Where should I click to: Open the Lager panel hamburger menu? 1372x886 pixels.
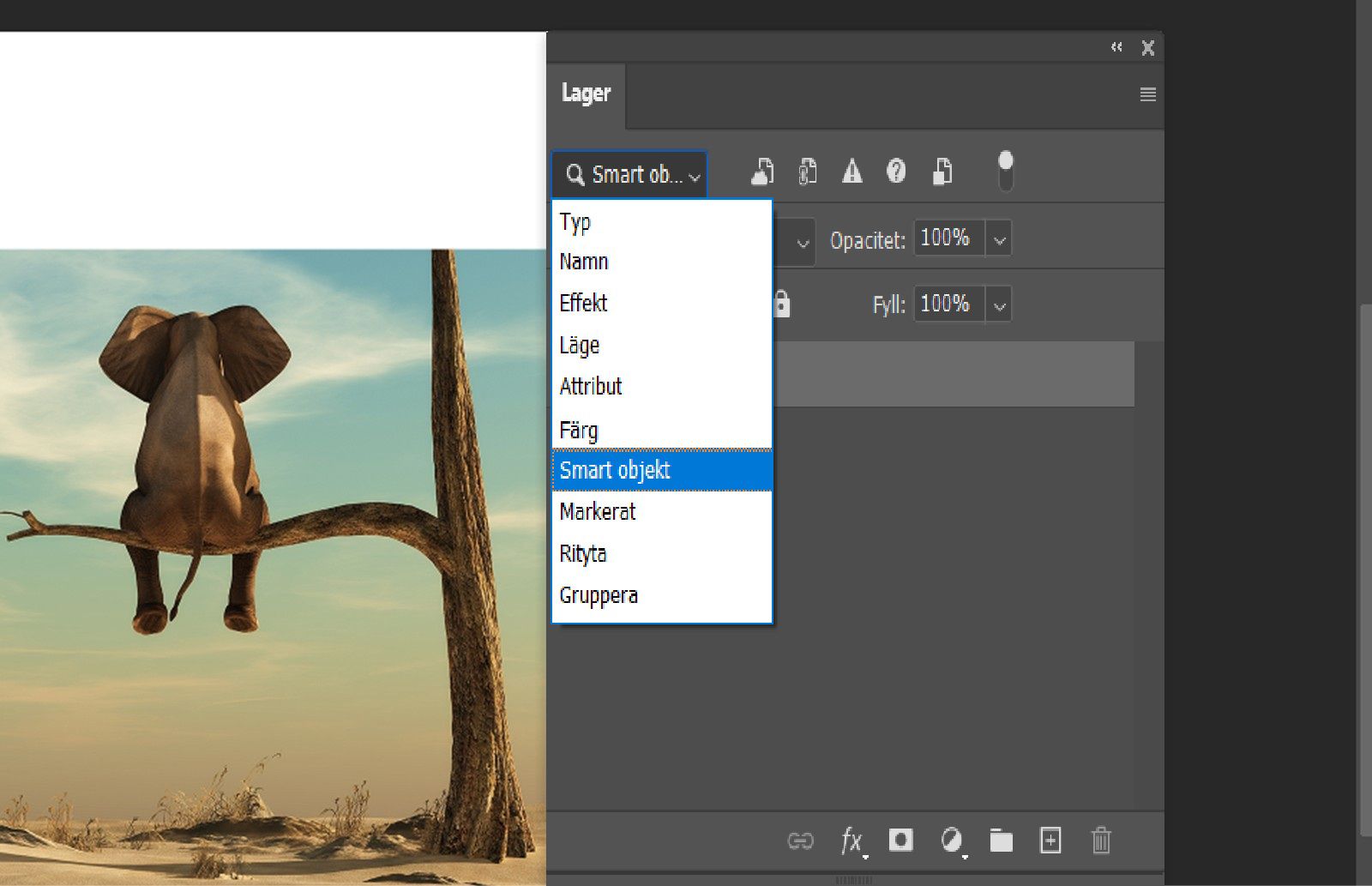pyautogui.click(x=1147, y=95)
